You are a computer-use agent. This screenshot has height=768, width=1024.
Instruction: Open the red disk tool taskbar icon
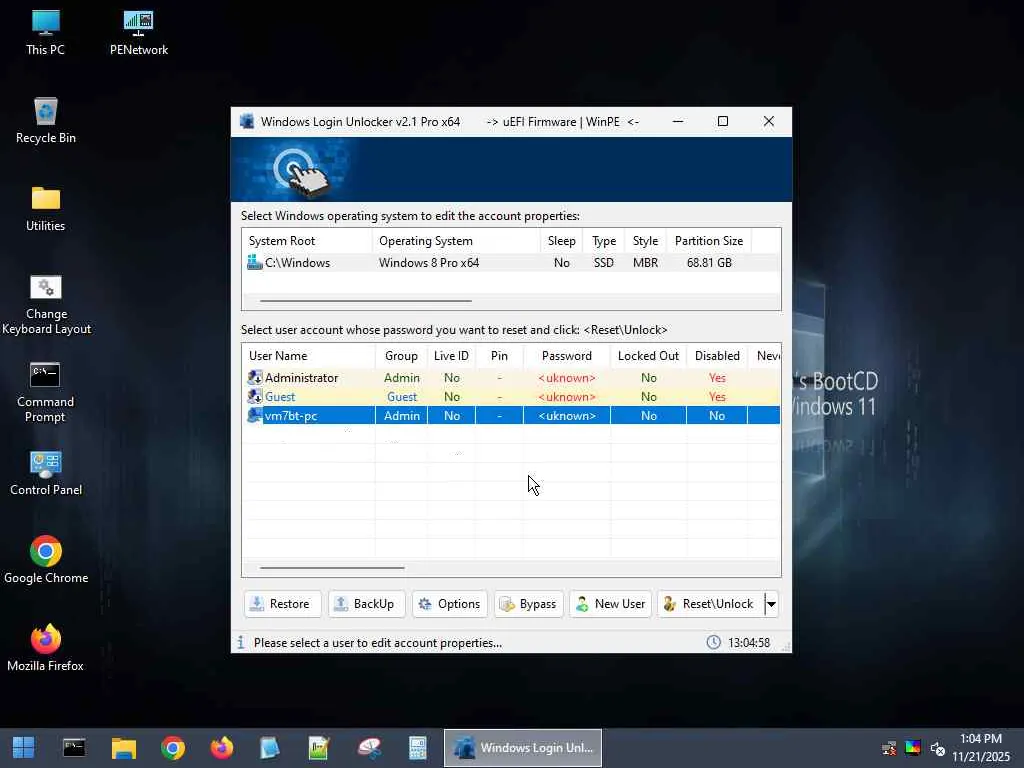click(x=369, y=748)
